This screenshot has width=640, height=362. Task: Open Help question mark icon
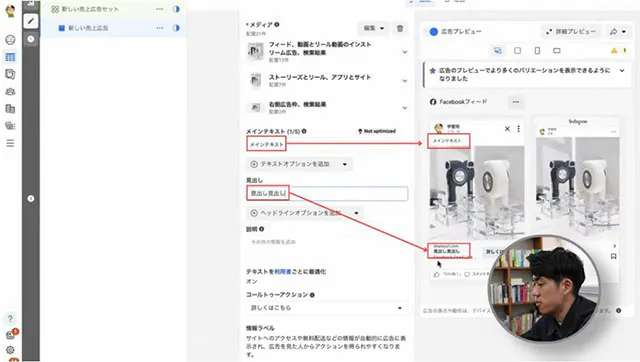click(10, 318)
